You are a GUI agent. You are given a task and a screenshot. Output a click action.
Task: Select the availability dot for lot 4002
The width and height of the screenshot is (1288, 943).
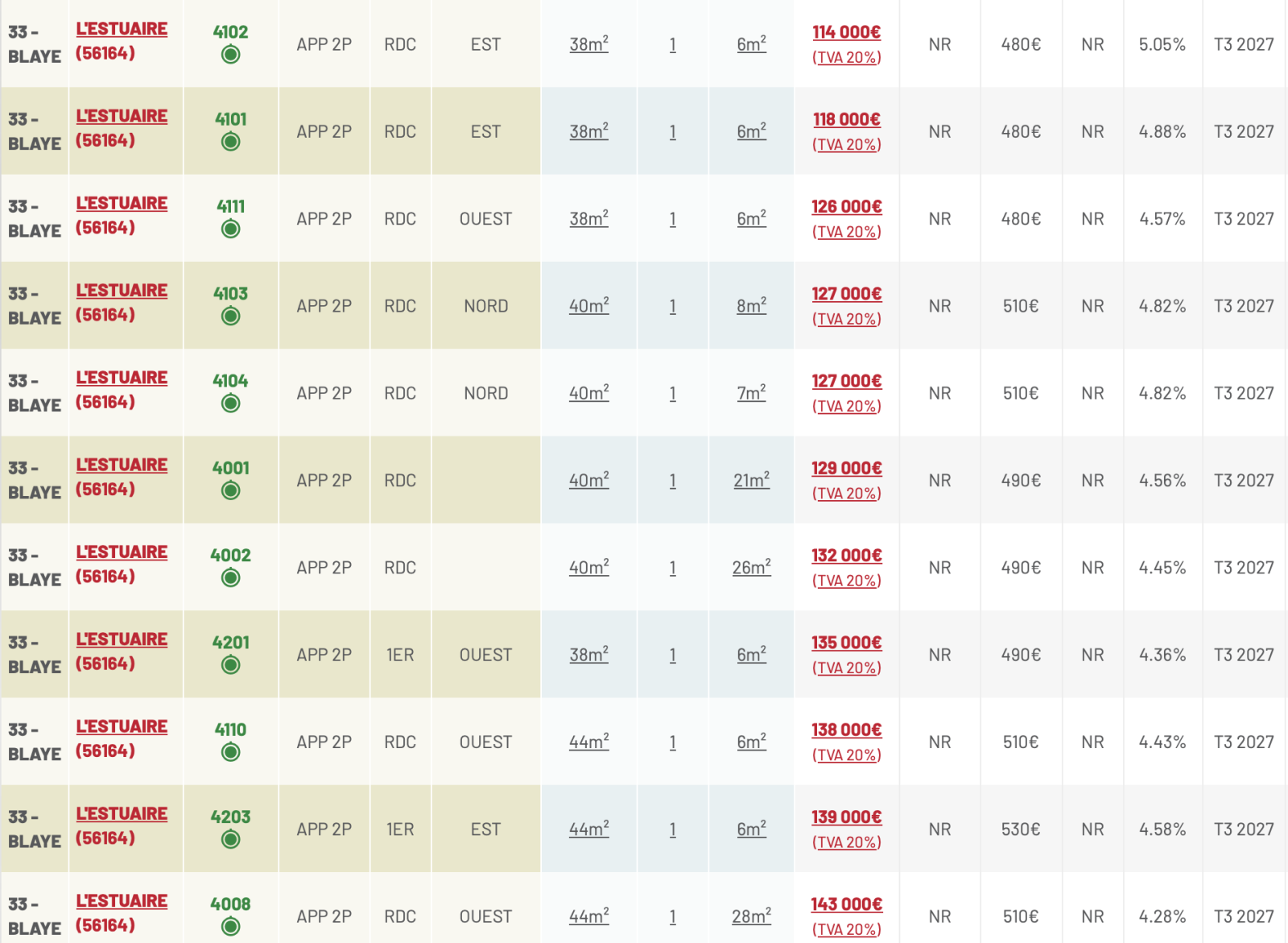pyautogui.click(x=230, y=578)
